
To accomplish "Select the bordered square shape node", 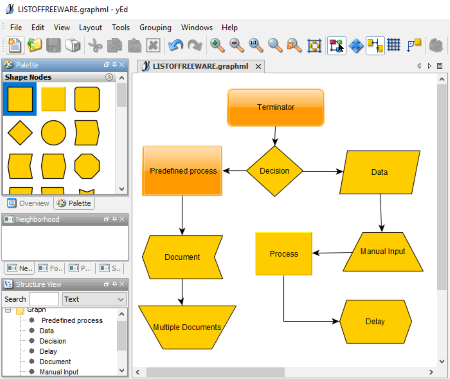I will coord(20,99).
